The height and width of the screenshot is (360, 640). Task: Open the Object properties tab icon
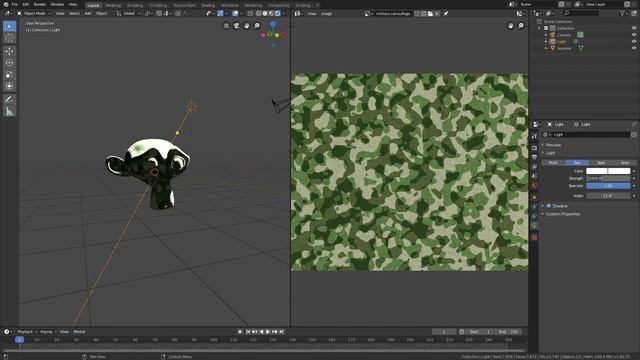[534, 198]
